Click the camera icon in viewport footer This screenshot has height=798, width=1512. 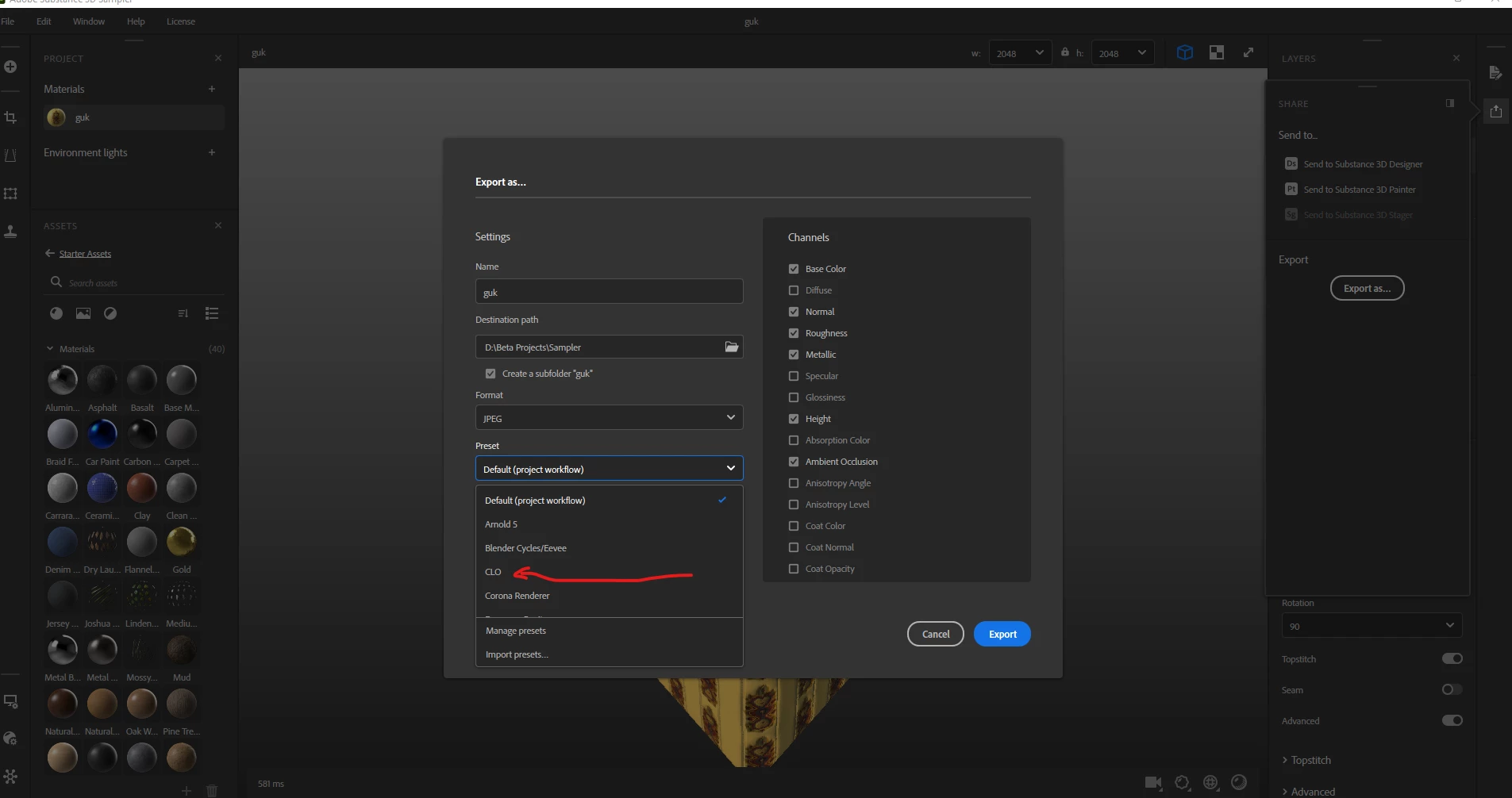(x=1153, y=783)
